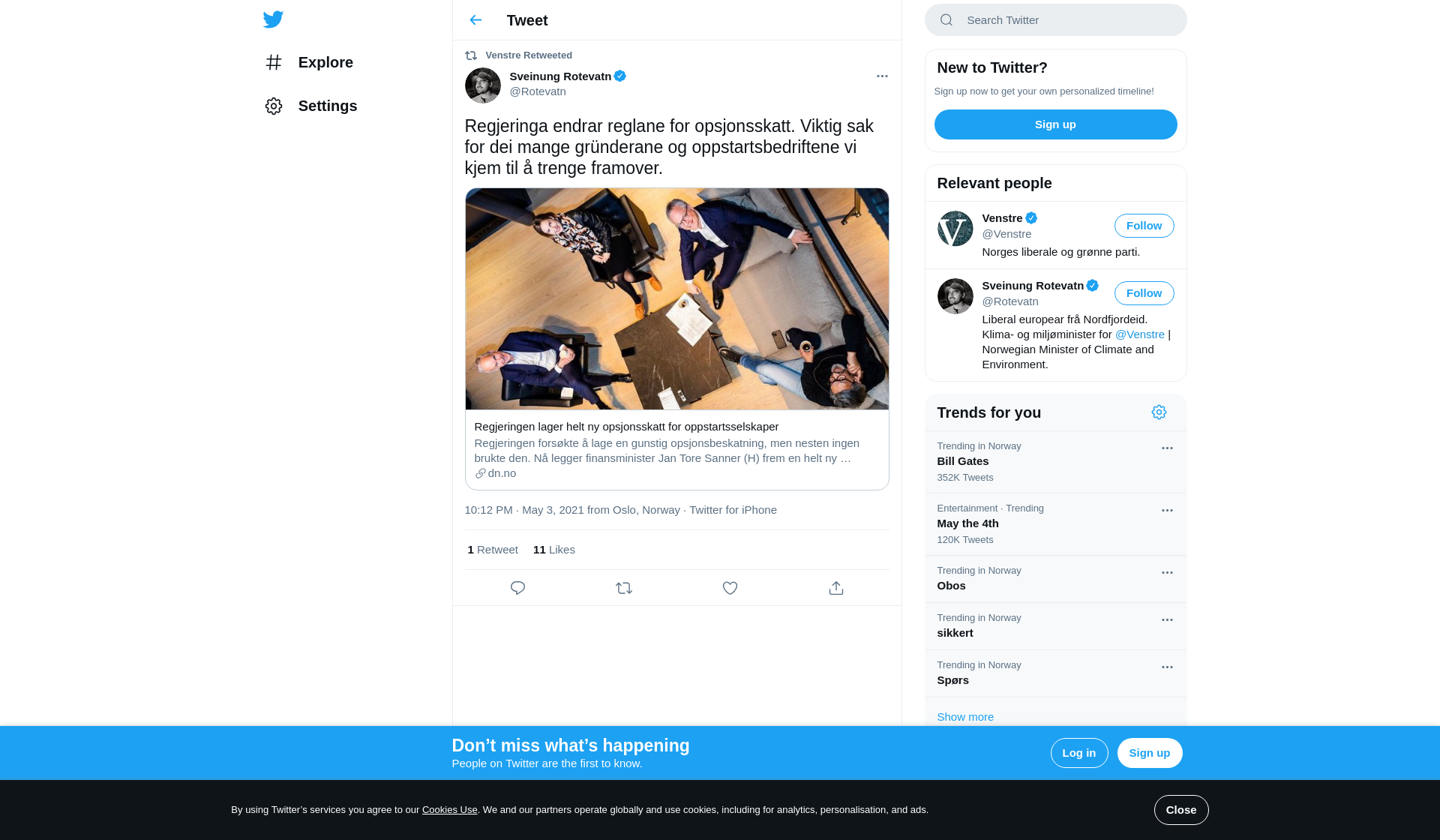This screenshot has width=1440, height=840.
Task: Like the tweet with heart icon
Action: click(730, 588)
